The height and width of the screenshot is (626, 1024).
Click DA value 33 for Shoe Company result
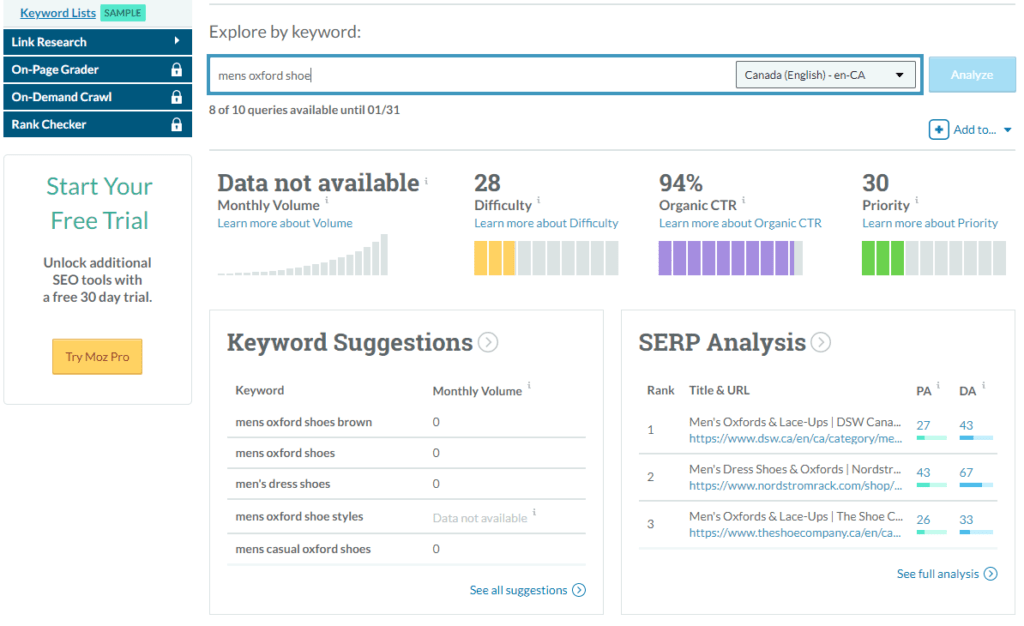pos(967,520)
